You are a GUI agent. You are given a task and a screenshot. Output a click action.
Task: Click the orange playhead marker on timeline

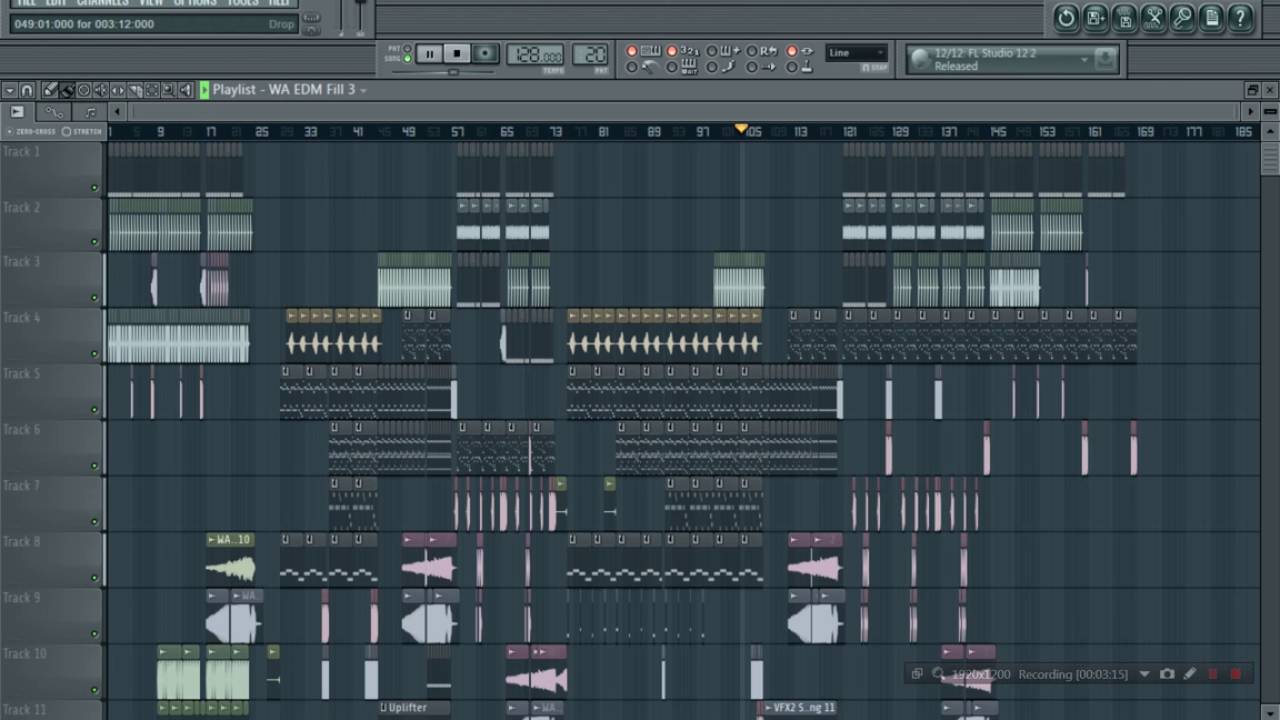click(x=741, y=129)
